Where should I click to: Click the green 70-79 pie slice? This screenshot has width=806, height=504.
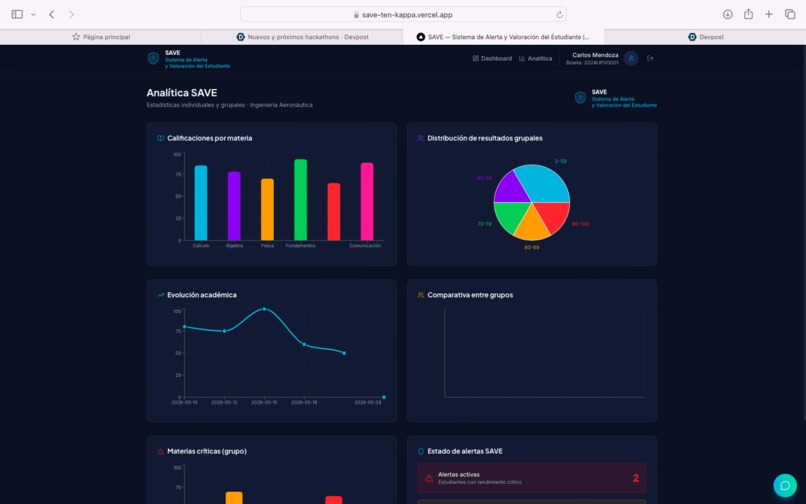coord(509,216)
